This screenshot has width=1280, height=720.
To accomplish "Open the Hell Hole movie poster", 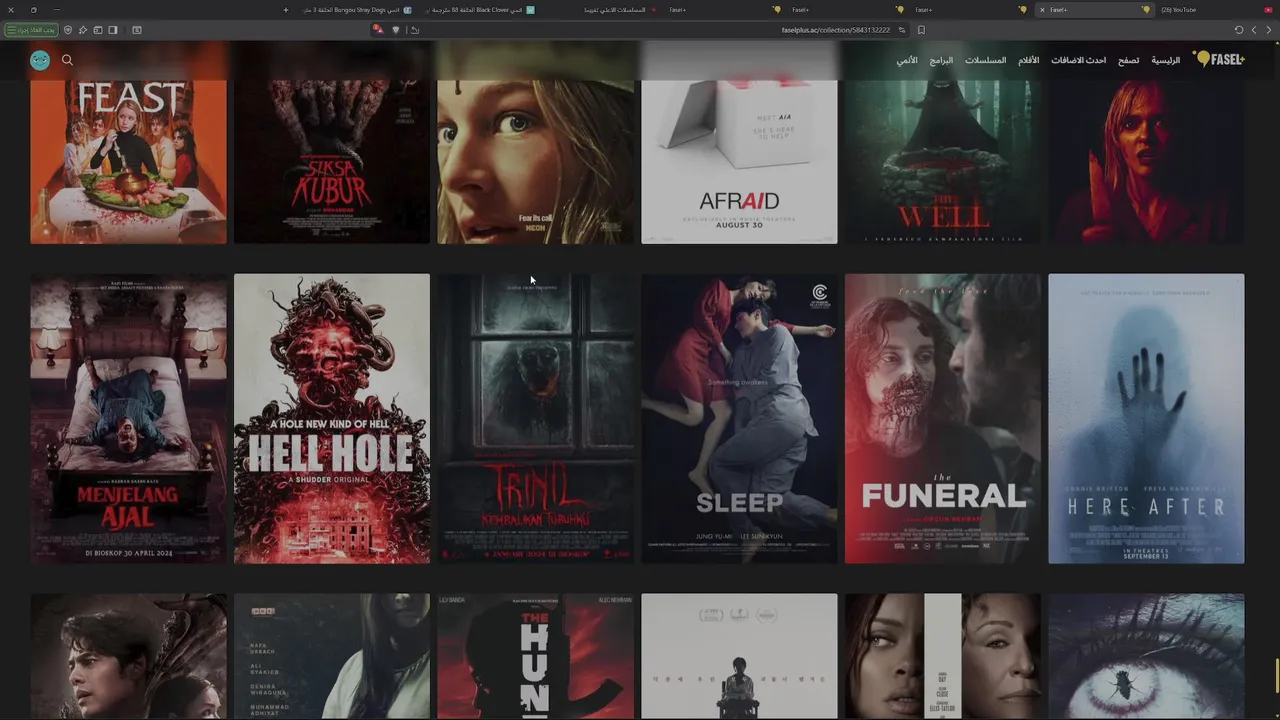I will [332, 419].
